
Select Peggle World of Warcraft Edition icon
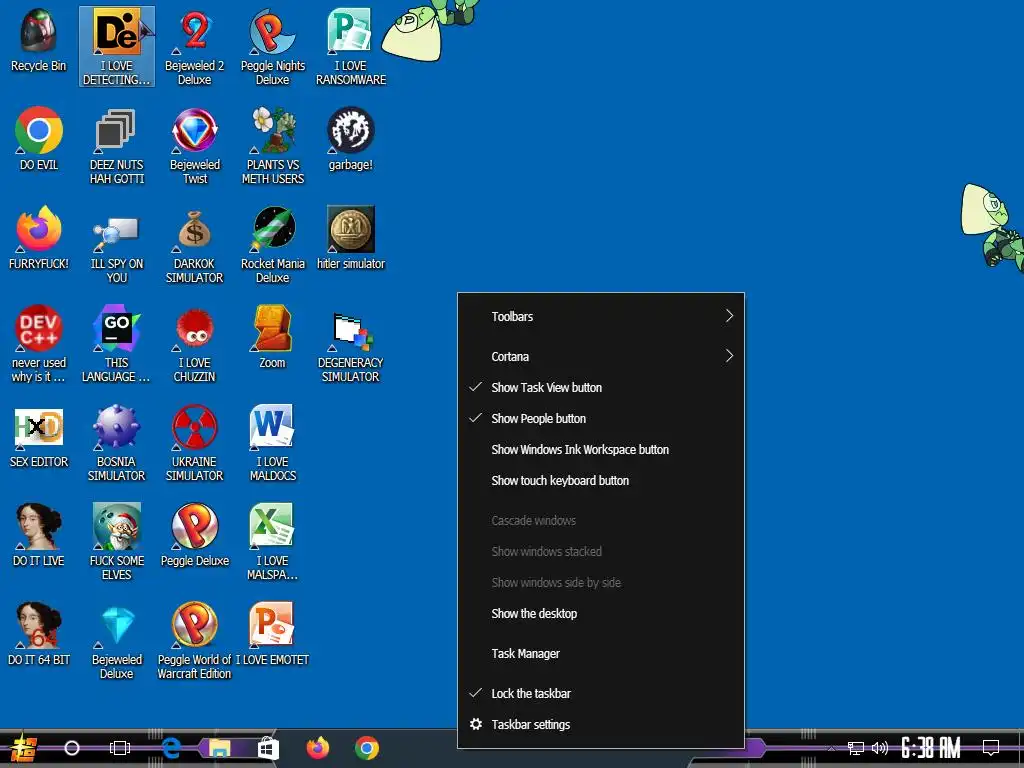coord(195,641)
